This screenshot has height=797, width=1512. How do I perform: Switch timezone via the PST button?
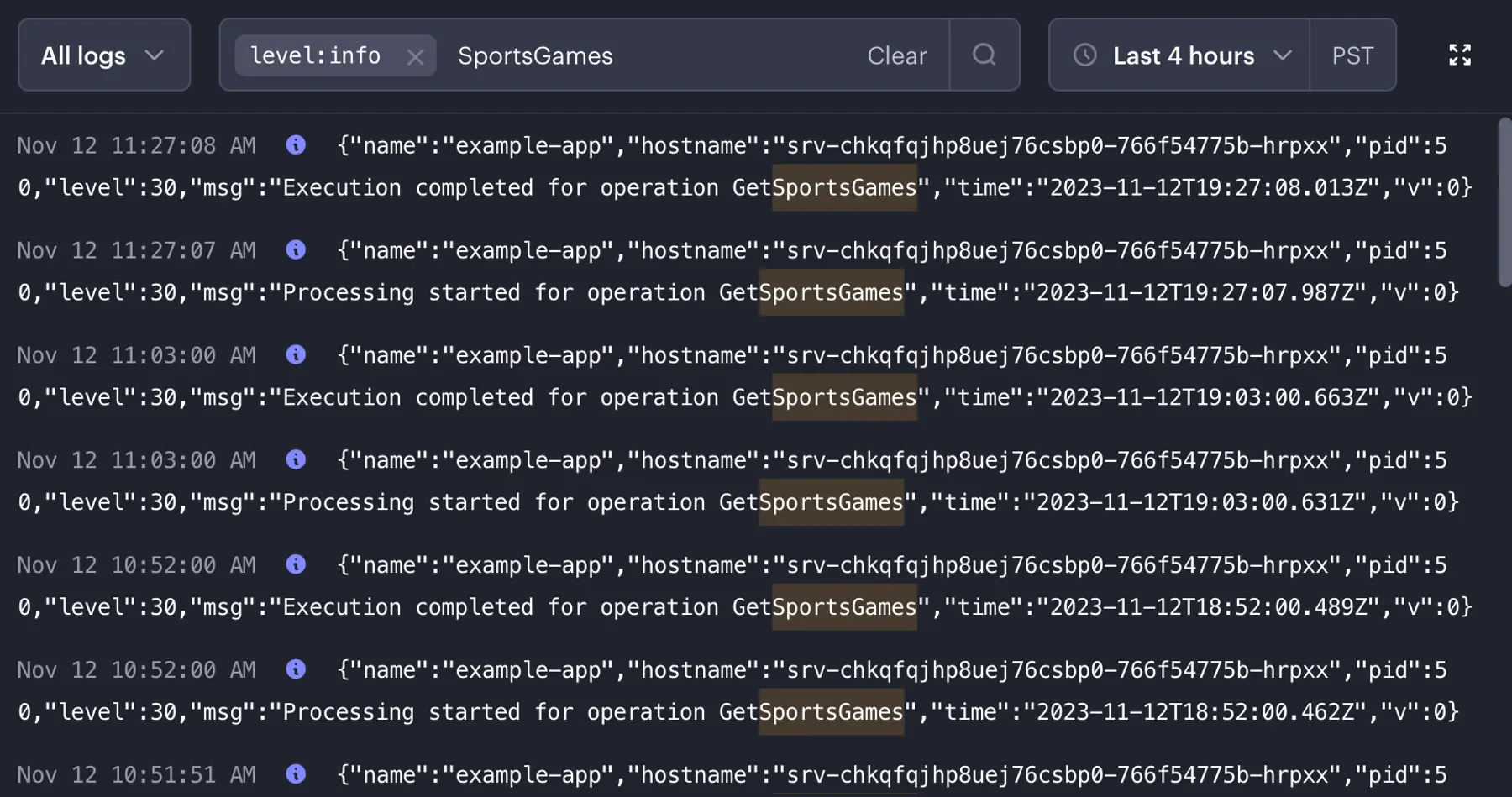(x=1352, y=55)
